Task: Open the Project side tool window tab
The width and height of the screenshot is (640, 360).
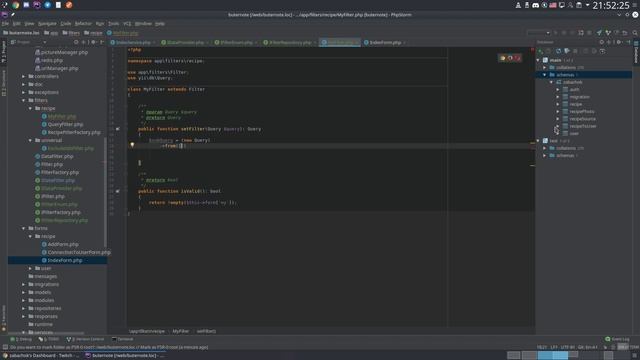Action: pos(4,51)
